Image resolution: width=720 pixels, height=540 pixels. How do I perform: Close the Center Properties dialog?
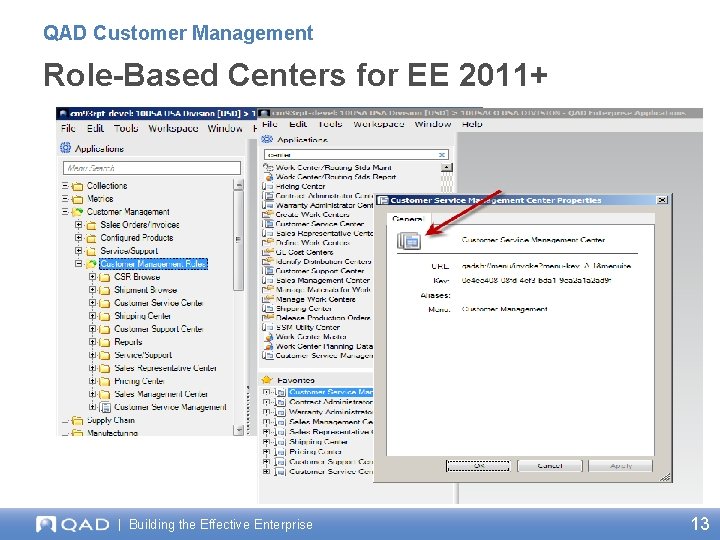pos(662,200)
